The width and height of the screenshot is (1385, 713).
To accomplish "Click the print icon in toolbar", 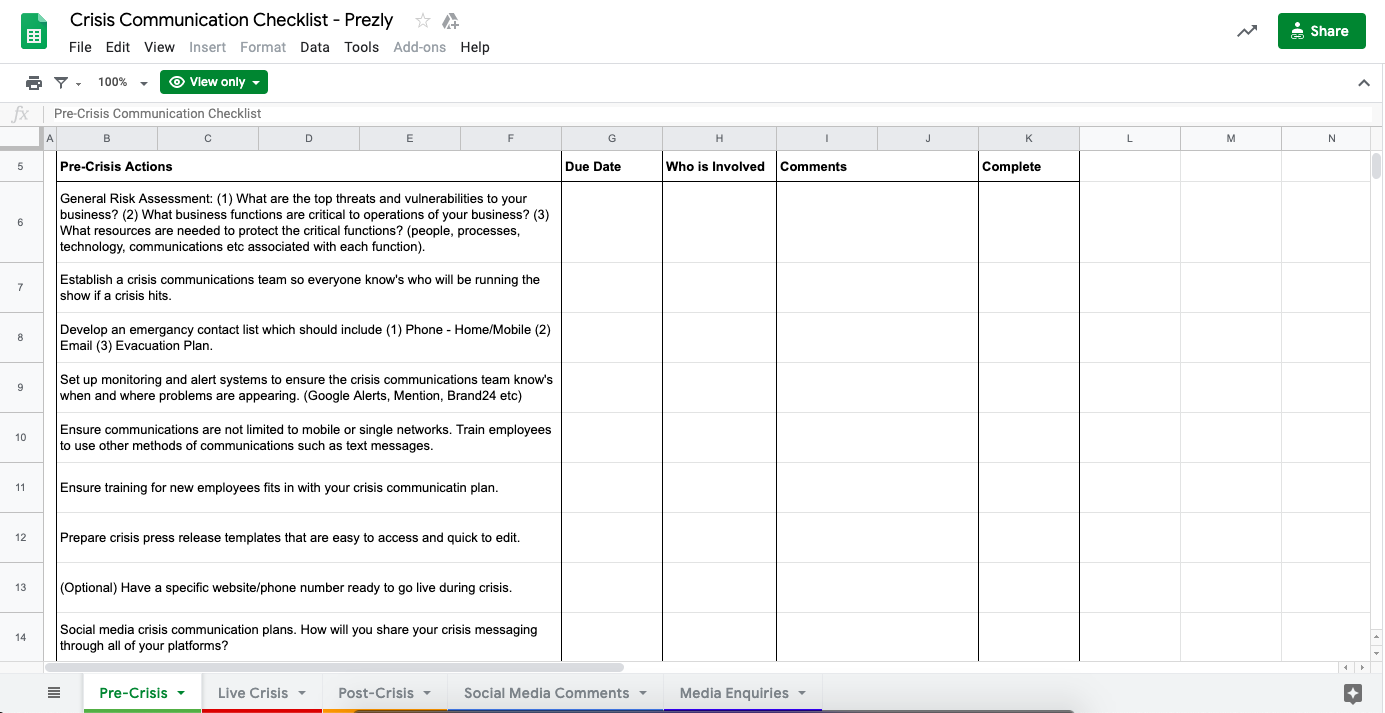I will 34,82.
